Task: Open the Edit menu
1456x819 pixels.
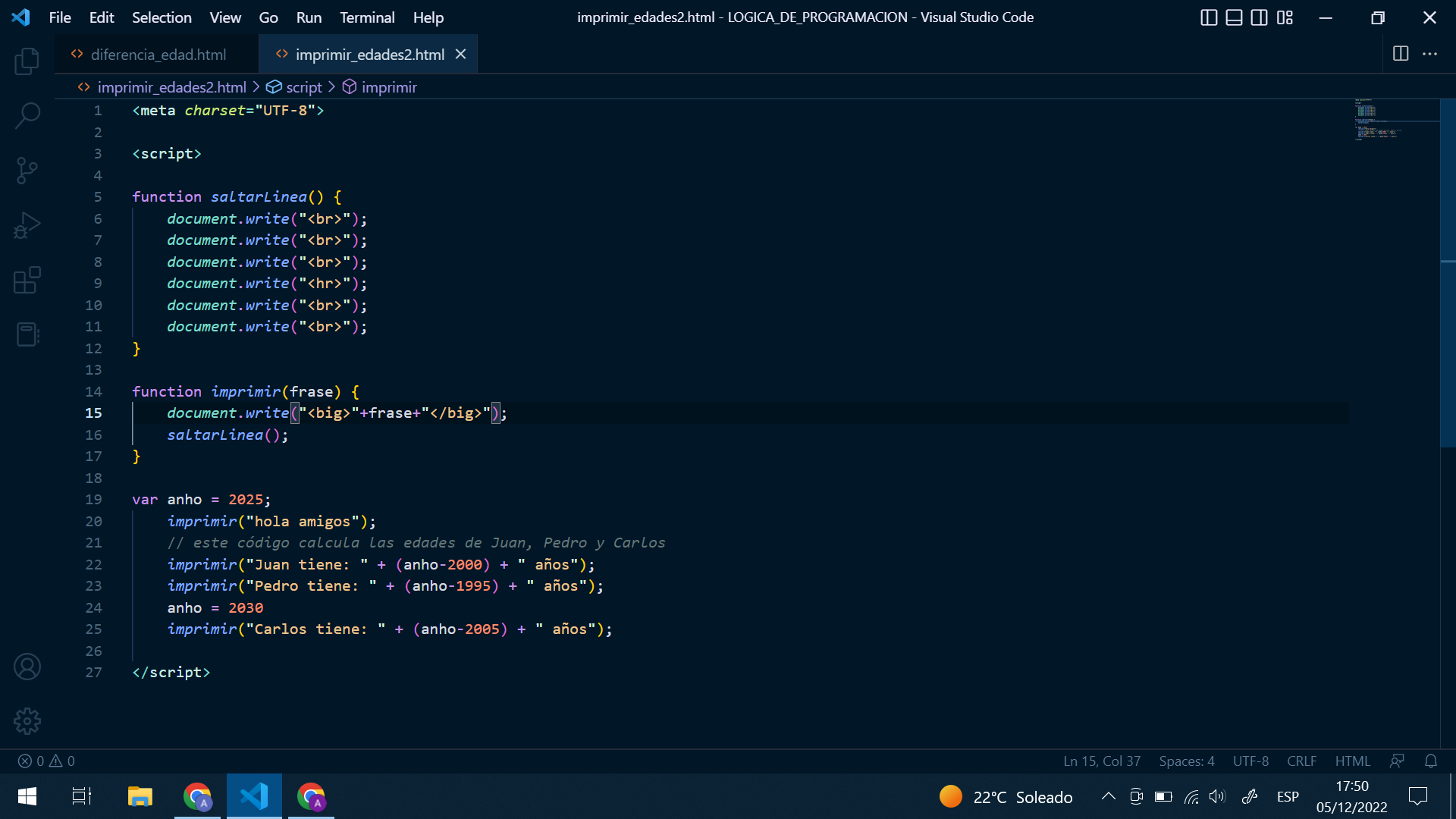Action: pos(101,17)
